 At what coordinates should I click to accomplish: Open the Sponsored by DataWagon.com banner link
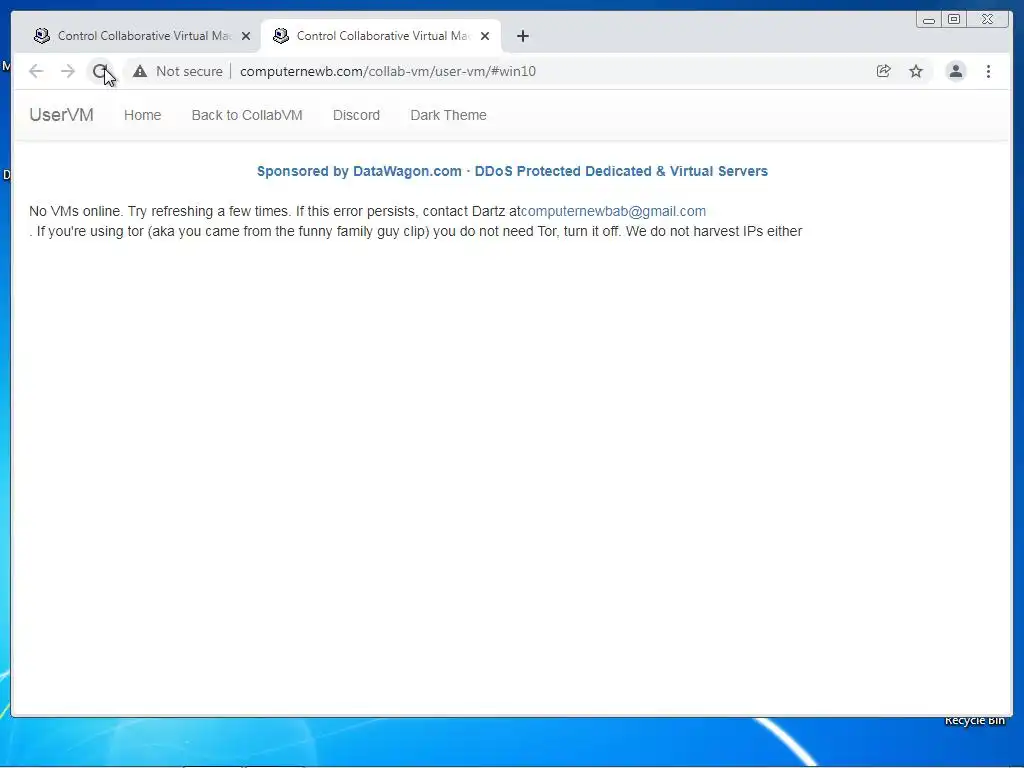(x=512, y=171)
